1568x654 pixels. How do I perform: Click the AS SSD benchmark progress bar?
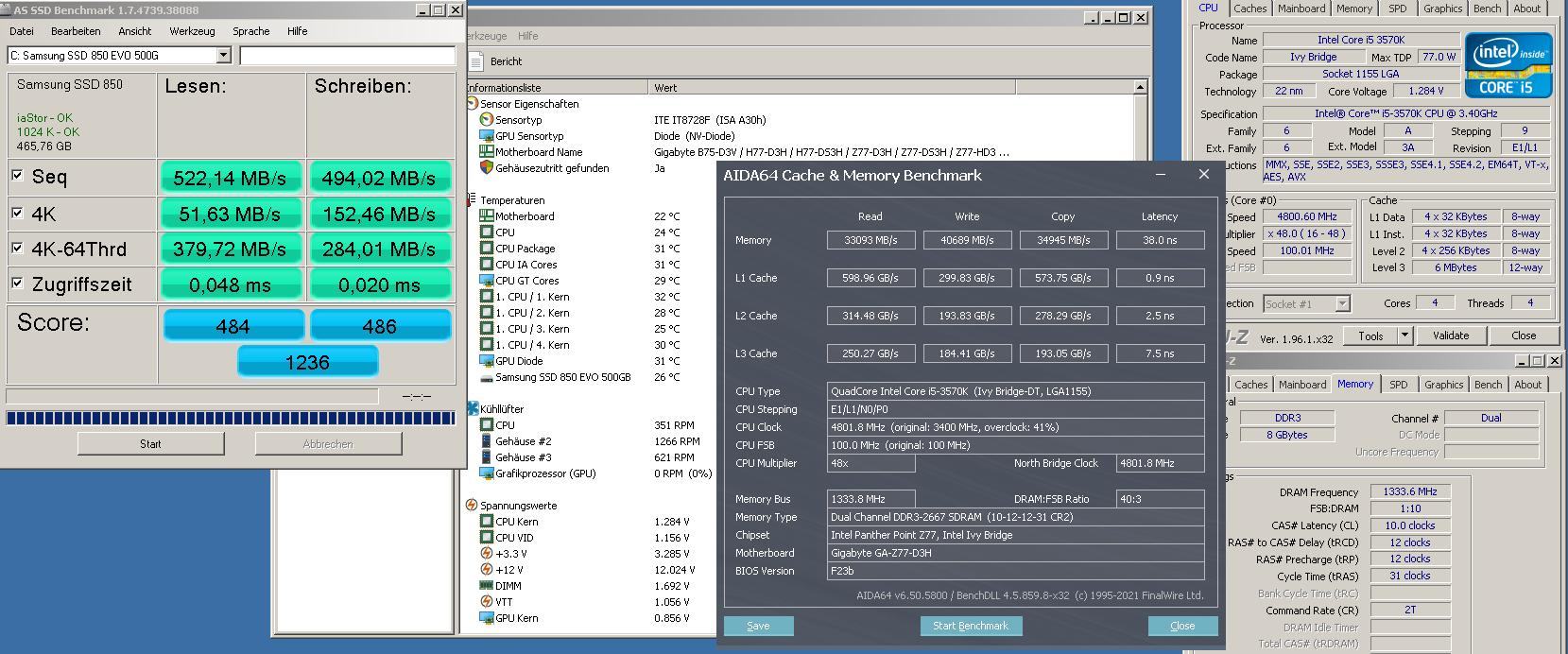point(231,418)
